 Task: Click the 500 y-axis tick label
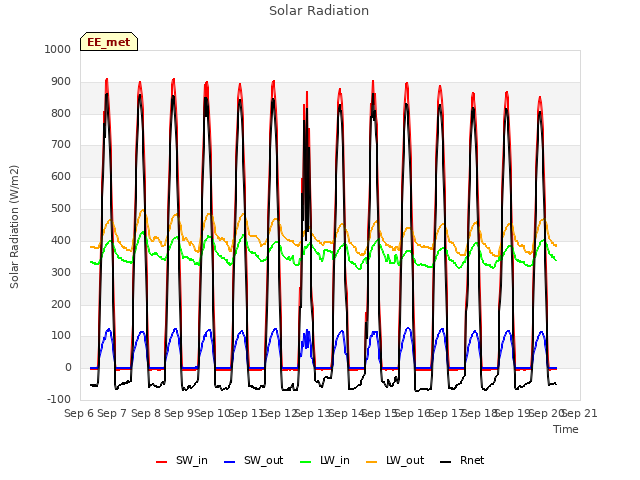(61, 209)
